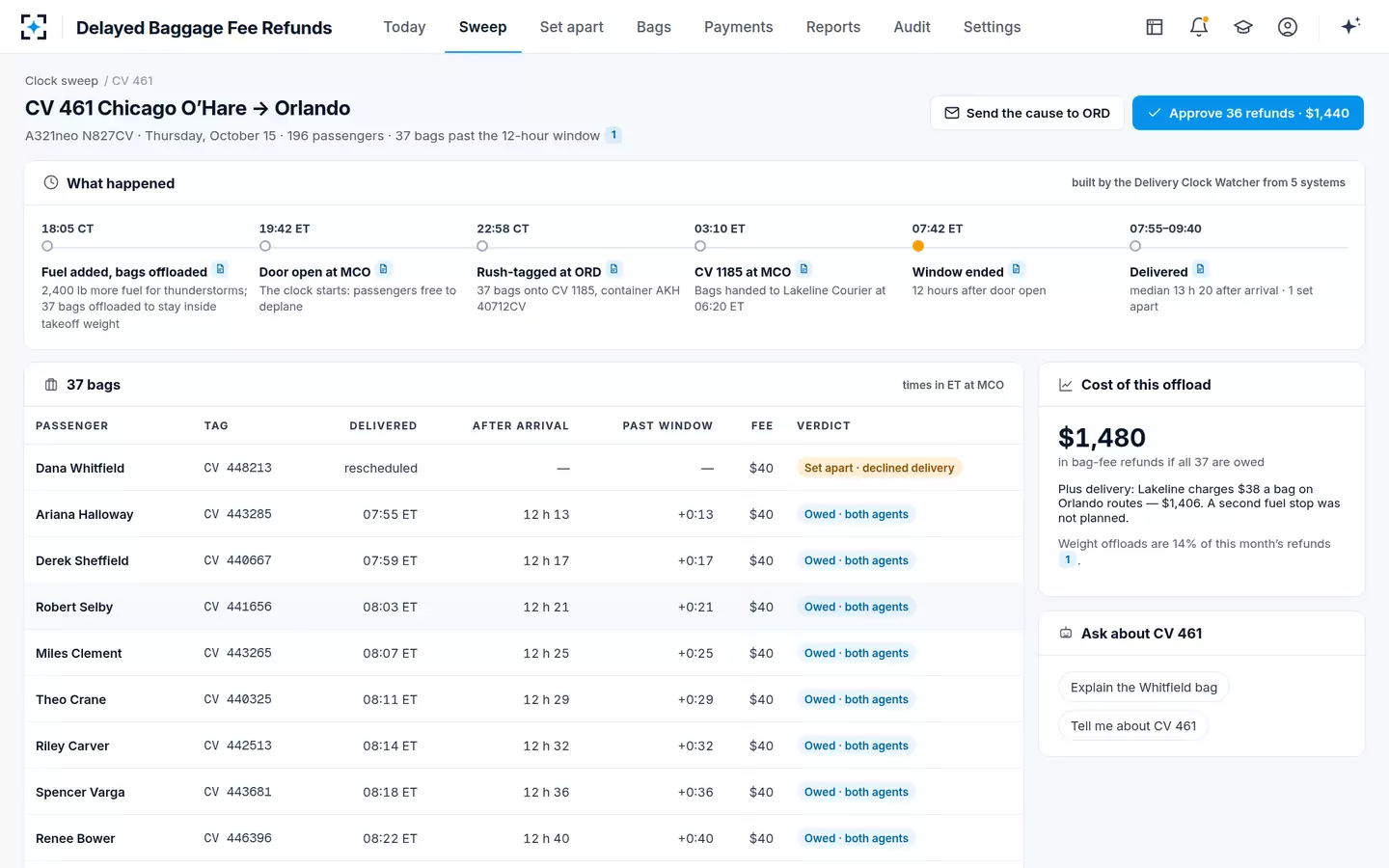The width and height of the screenshot is (1389, 868).
Task: Open the Settings tab
Action: click(x=992, y=27)
